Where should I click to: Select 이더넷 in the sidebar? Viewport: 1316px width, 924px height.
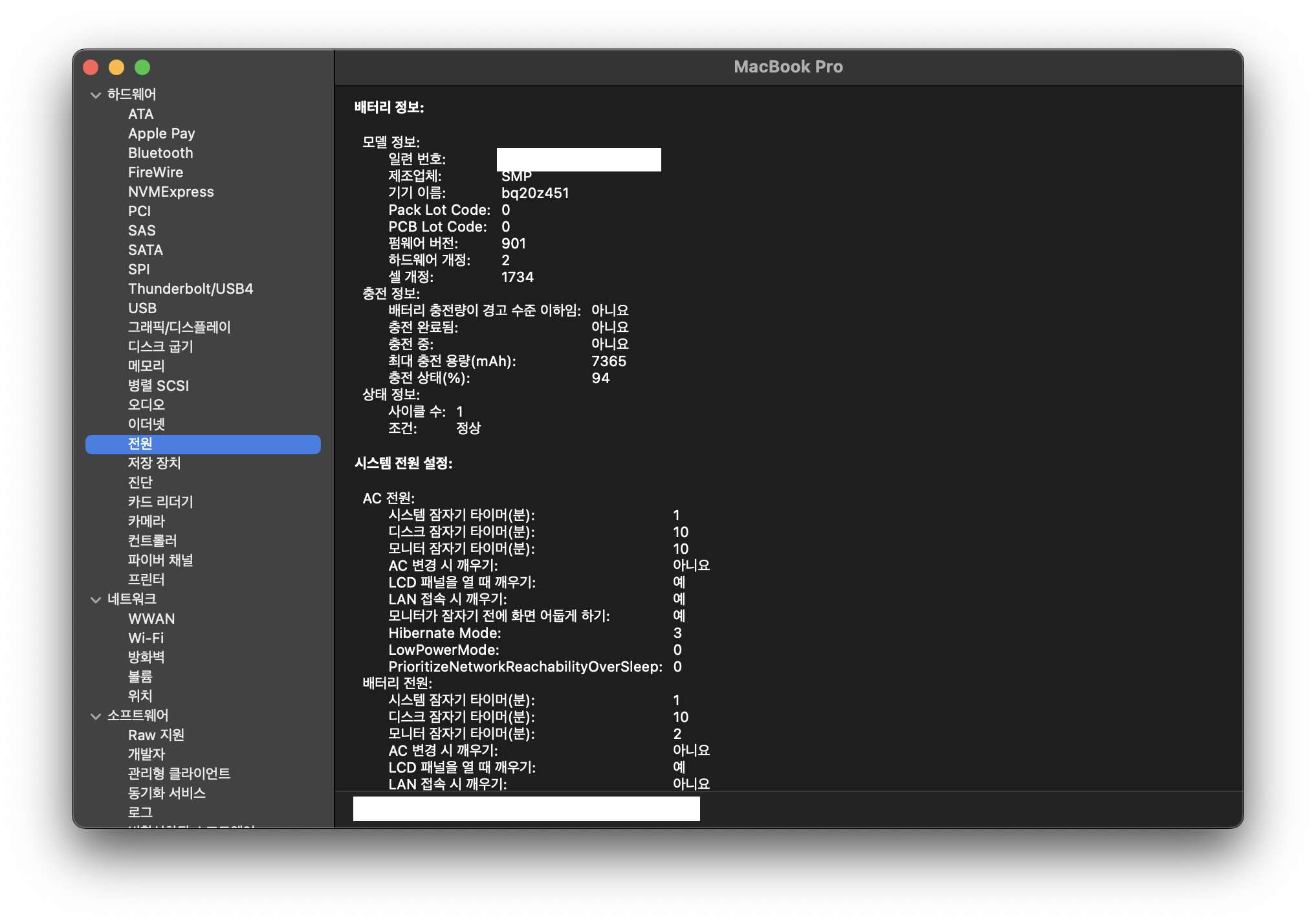point(146,424)
